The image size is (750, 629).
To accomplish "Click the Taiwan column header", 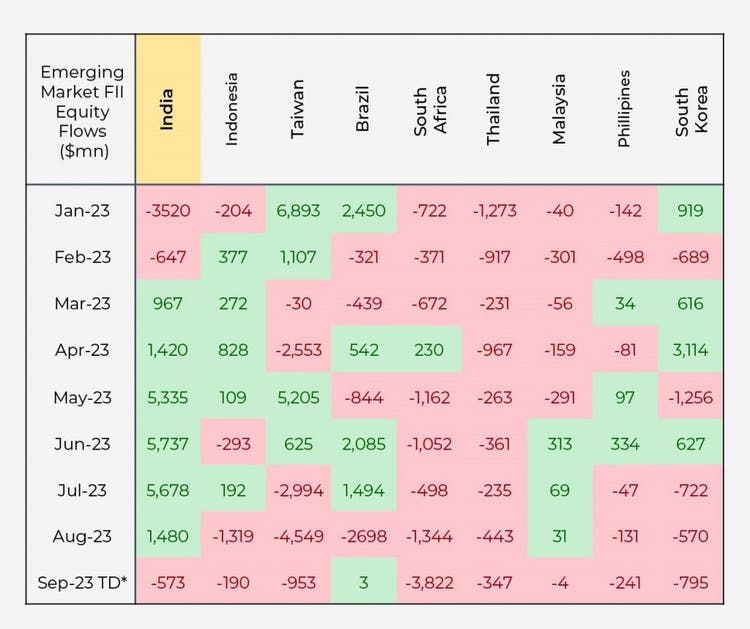I will tap(297, 109).
